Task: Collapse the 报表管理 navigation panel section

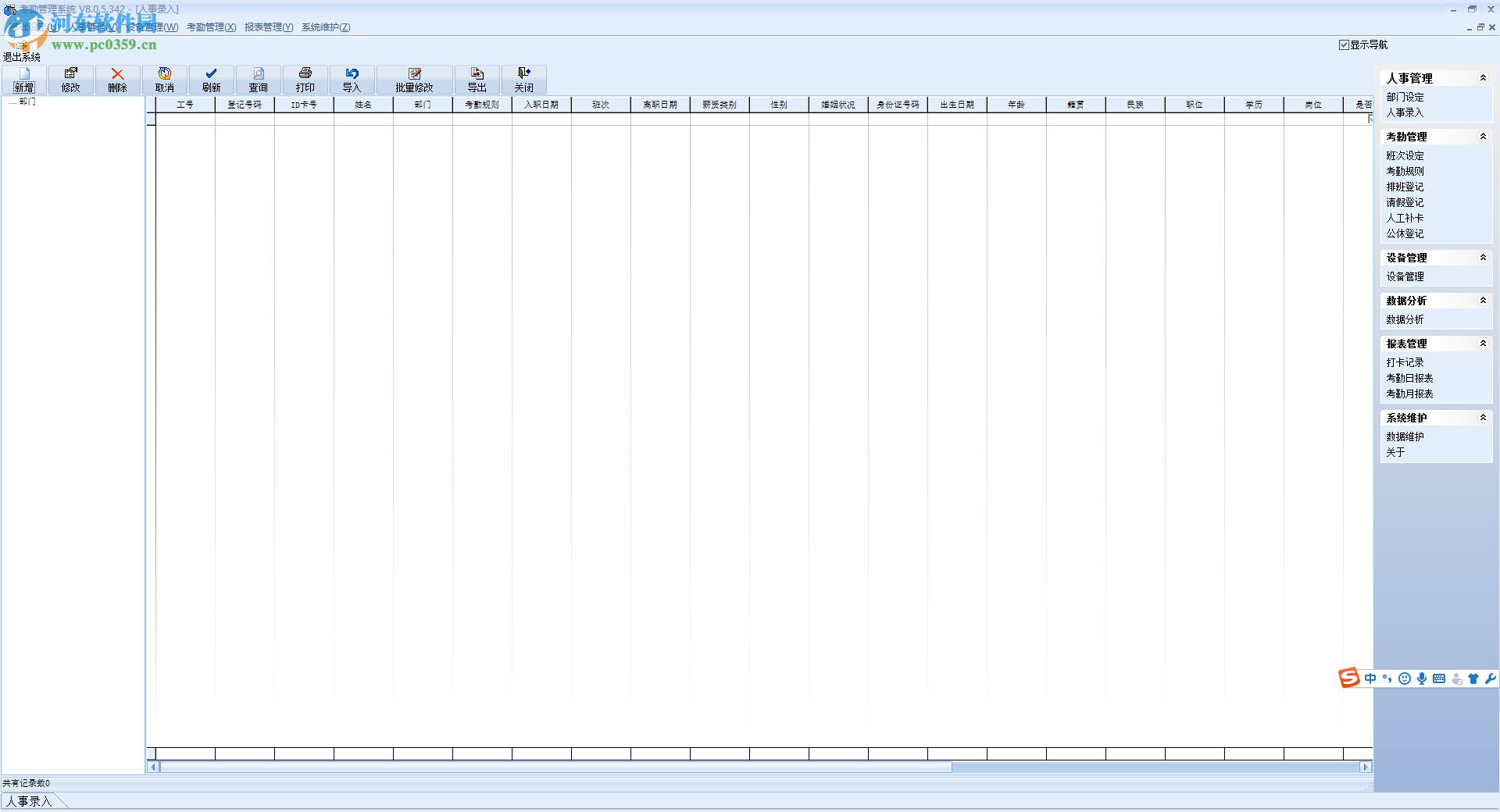Action: point(1483,344)
